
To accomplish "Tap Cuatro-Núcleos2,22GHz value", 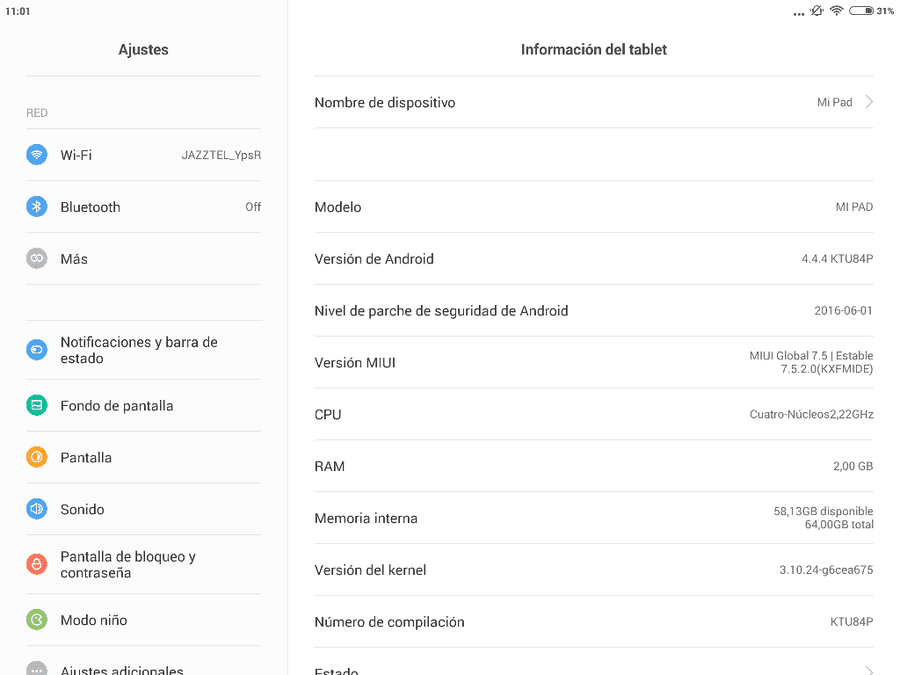I will [811, 414].
